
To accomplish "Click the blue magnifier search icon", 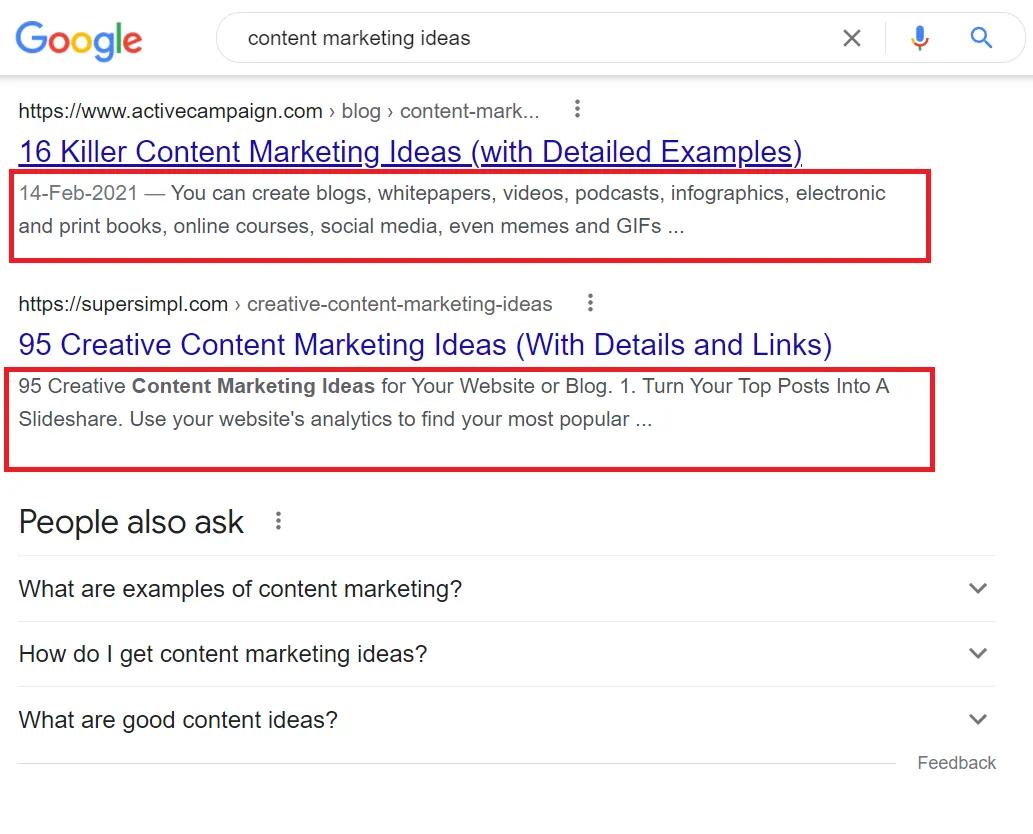I will [981, 39].
